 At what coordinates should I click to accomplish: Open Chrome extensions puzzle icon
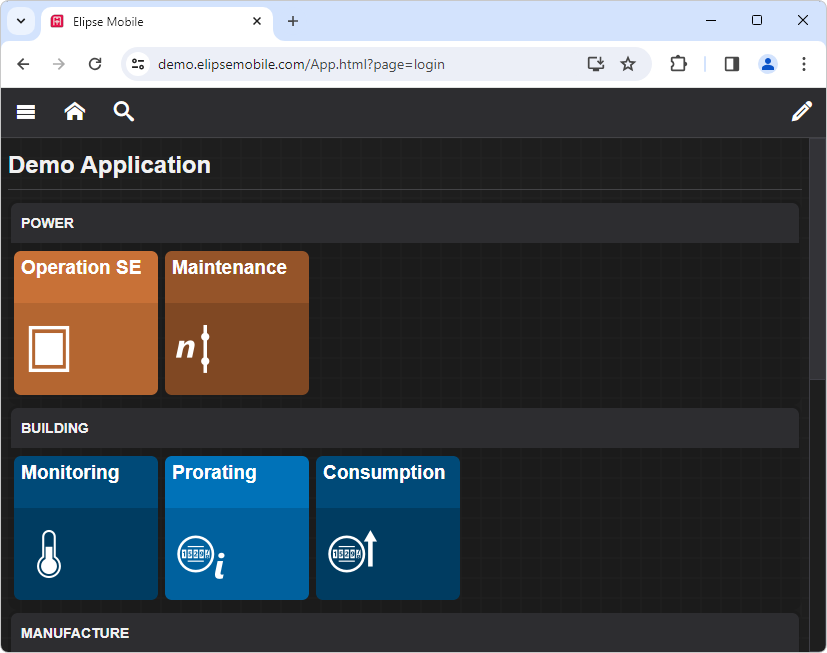coord(678,64)
